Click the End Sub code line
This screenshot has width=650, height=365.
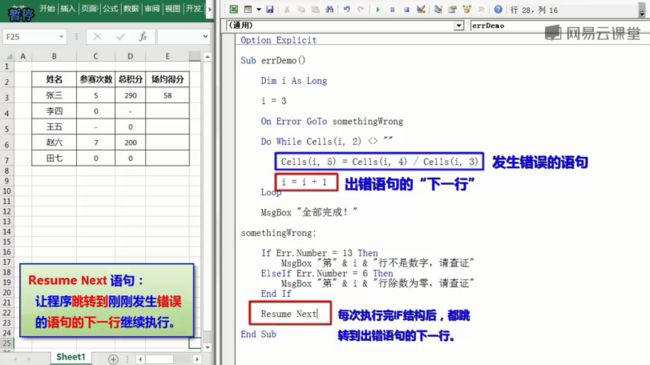[x=258, y=334]
